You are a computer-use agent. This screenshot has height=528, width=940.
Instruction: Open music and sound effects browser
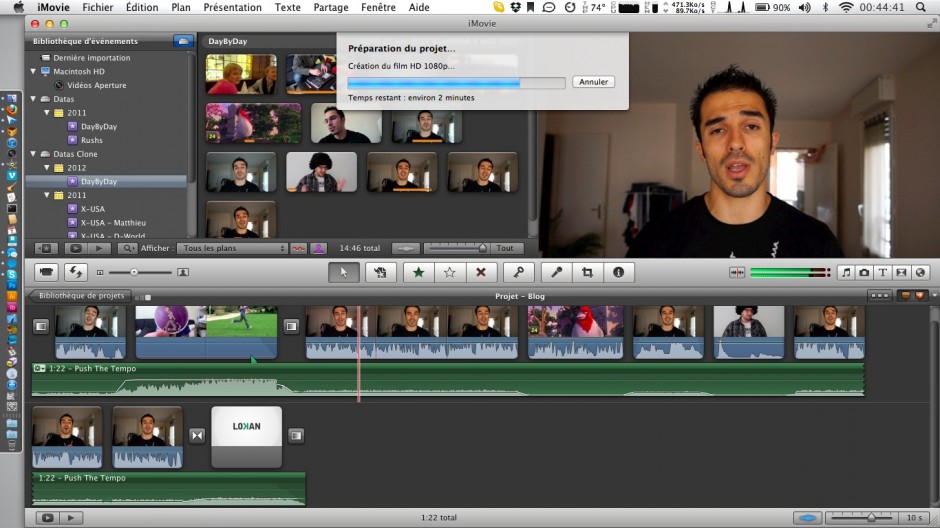[x=845, y=273]
